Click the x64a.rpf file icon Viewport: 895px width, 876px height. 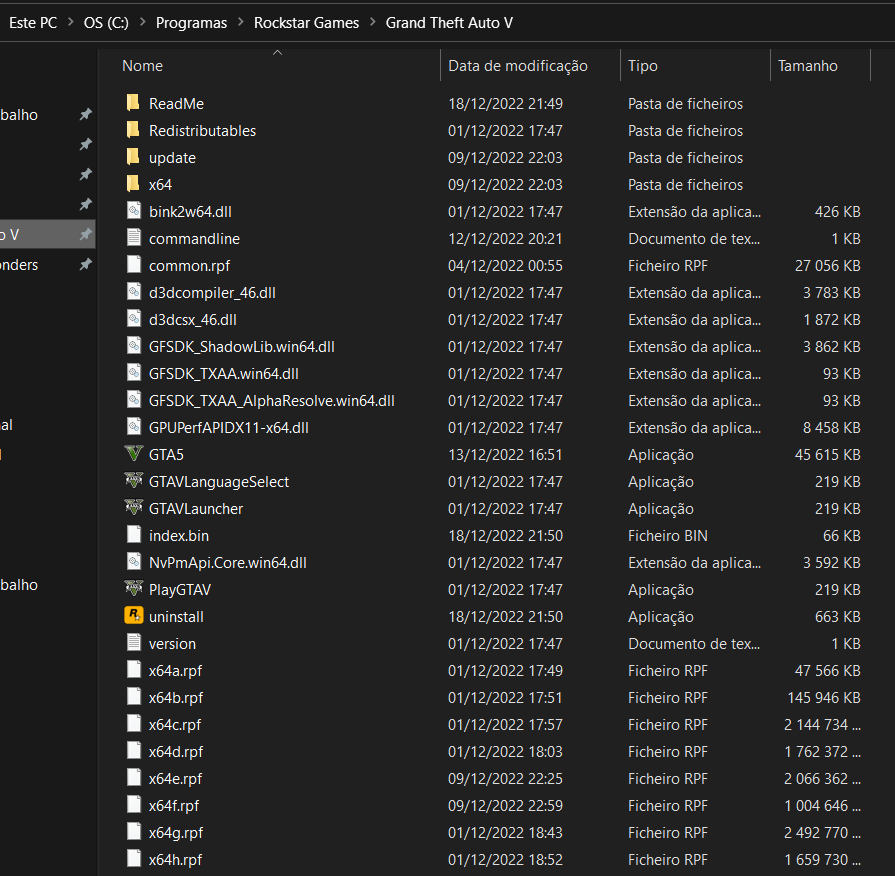tap(134, 669)
